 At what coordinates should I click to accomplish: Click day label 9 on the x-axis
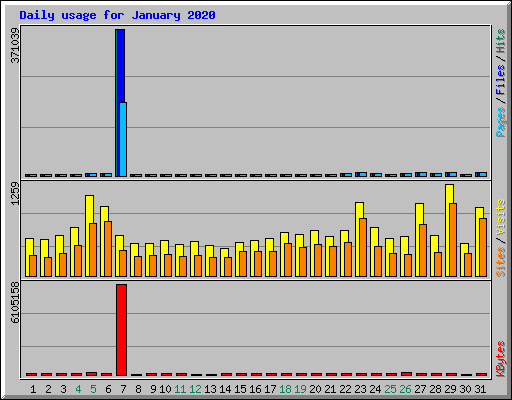point(153,389)
